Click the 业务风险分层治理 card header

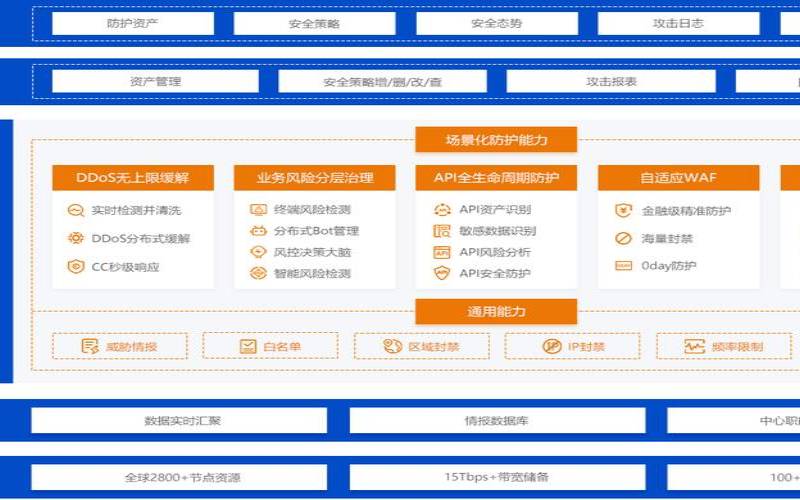[x=315, y=178]
